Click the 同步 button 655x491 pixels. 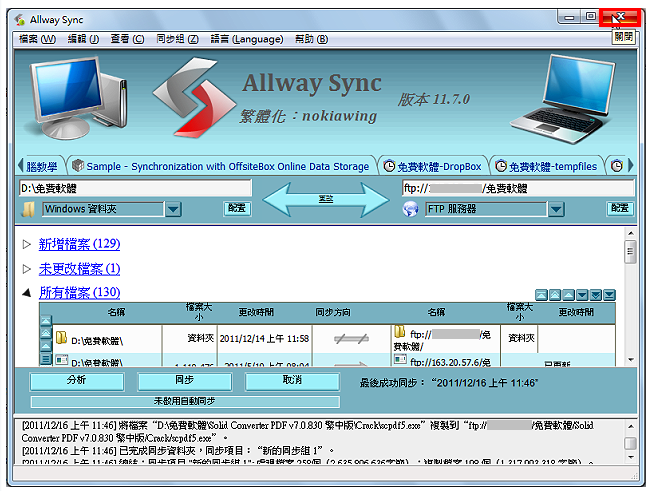click(184, 381)
